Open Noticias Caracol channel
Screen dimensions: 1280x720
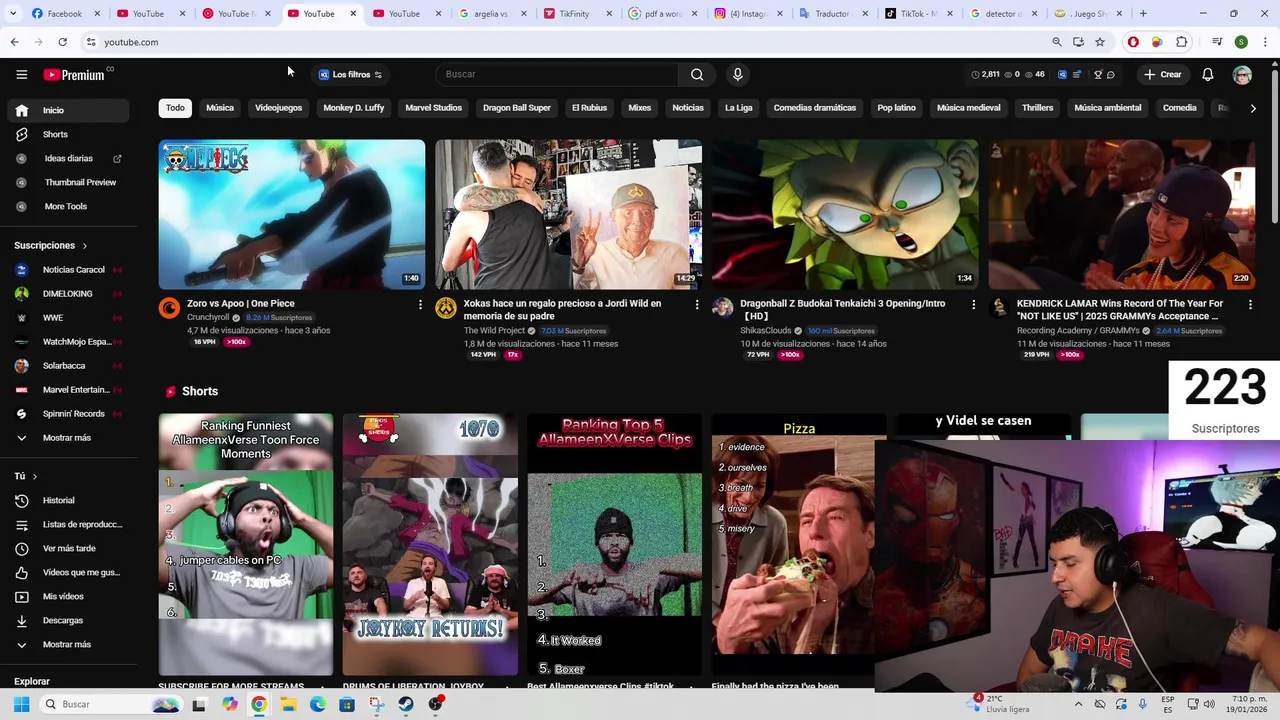[x=66, y=269]
